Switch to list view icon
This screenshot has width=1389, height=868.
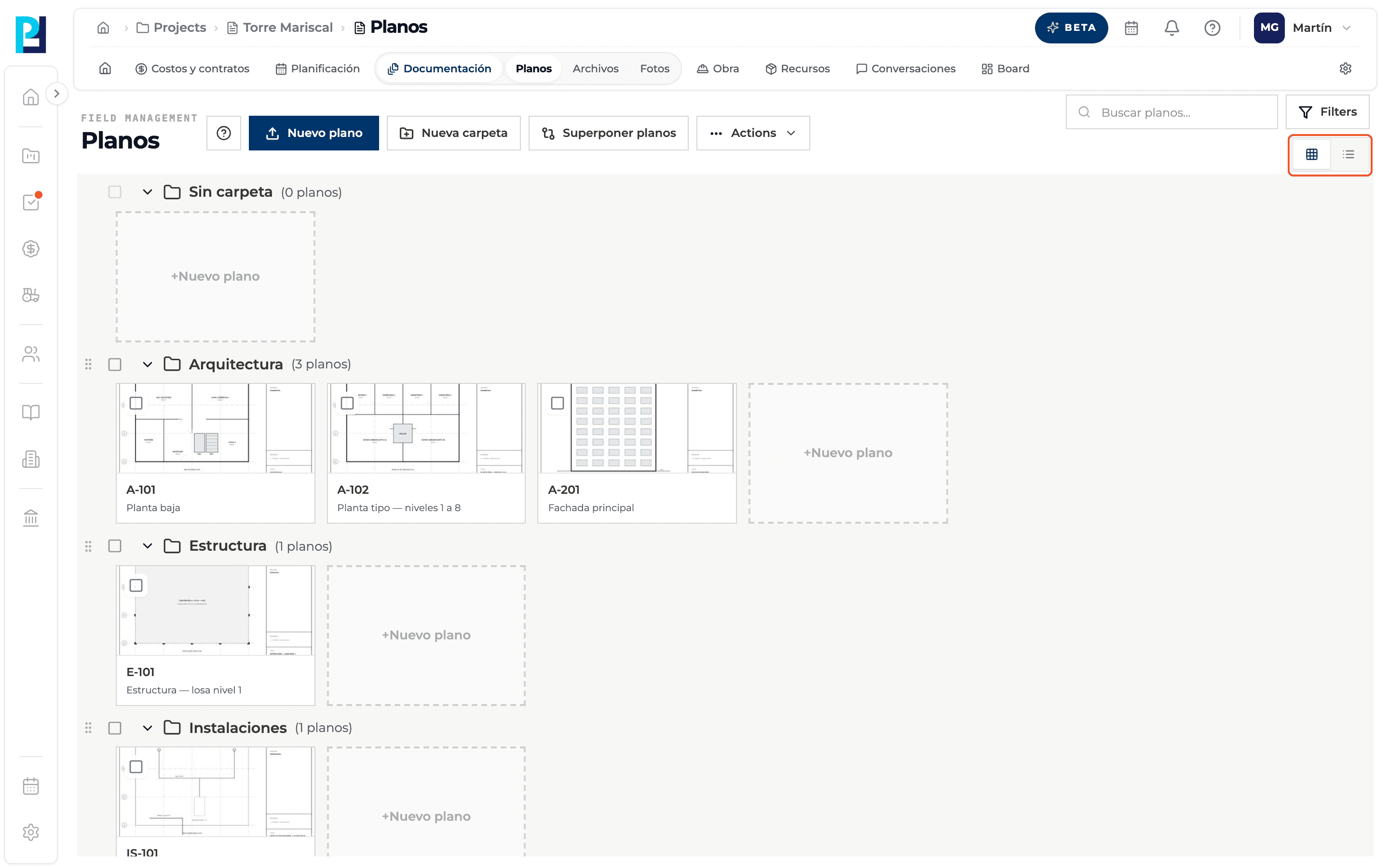tap(1348, 154)
